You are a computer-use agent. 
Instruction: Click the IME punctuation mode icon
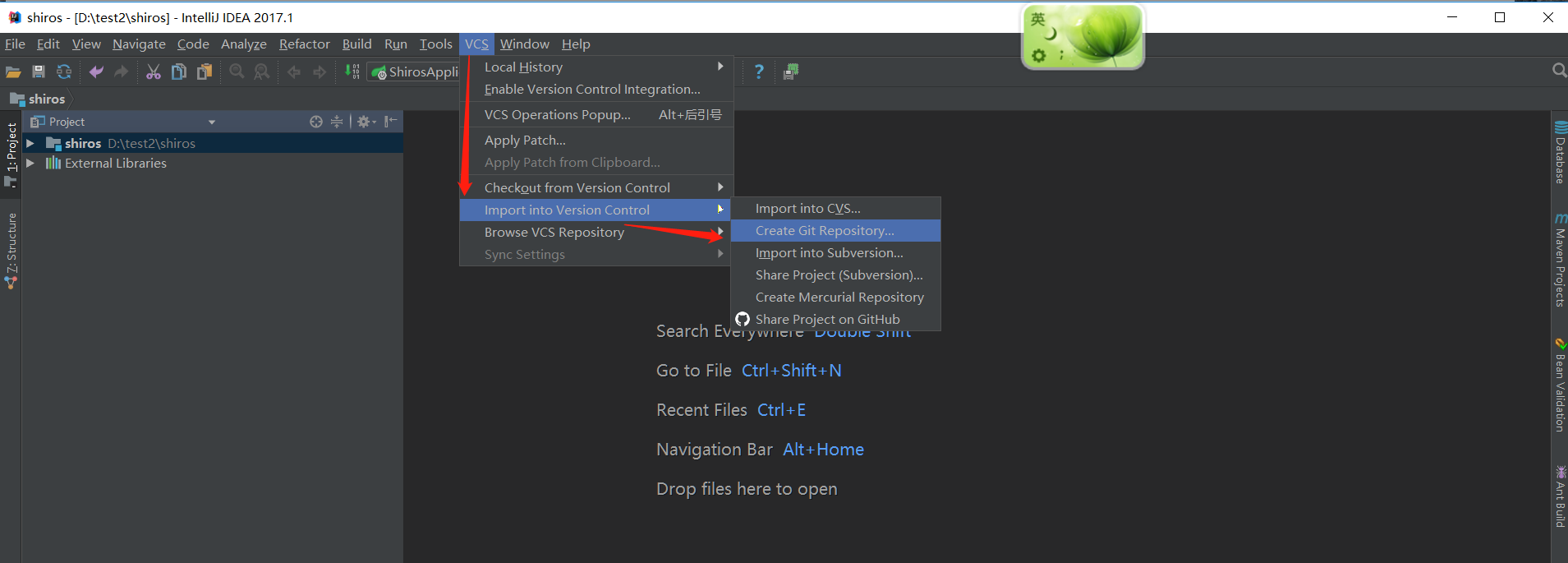coord(1061,54)
